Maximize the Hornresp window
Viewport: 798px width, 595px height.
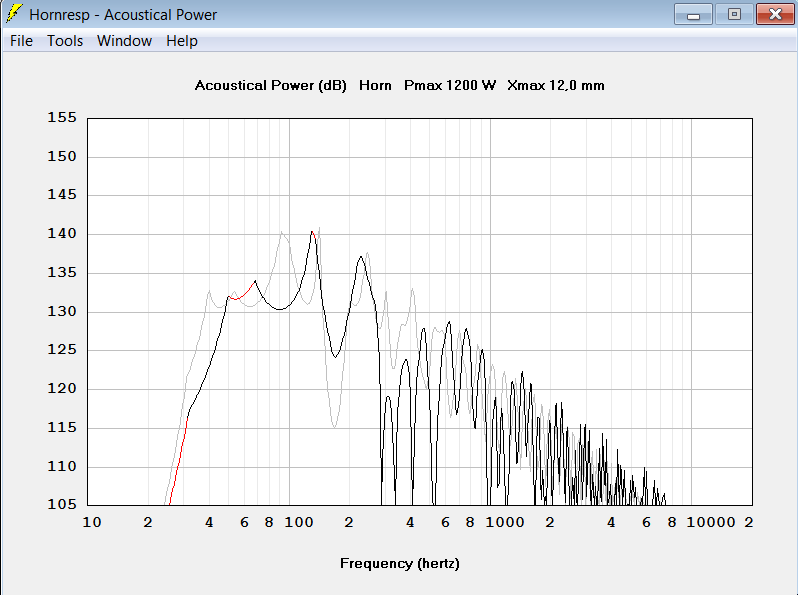point(734,14)
